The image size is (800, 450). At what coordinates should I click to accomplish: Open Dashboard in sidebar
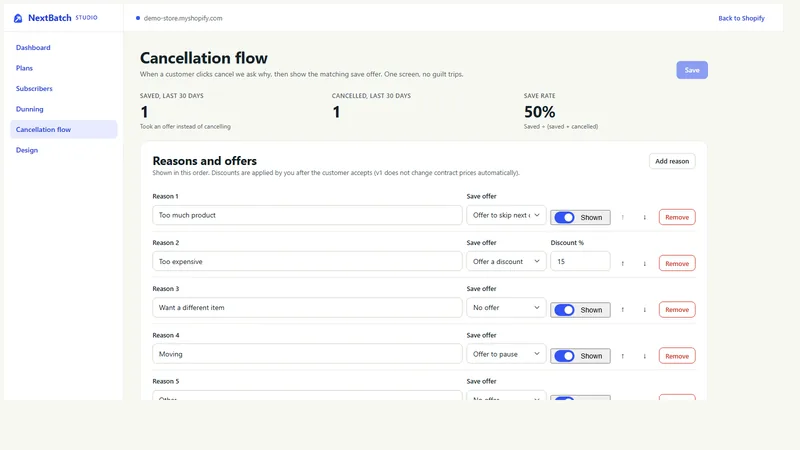point(33,47)
